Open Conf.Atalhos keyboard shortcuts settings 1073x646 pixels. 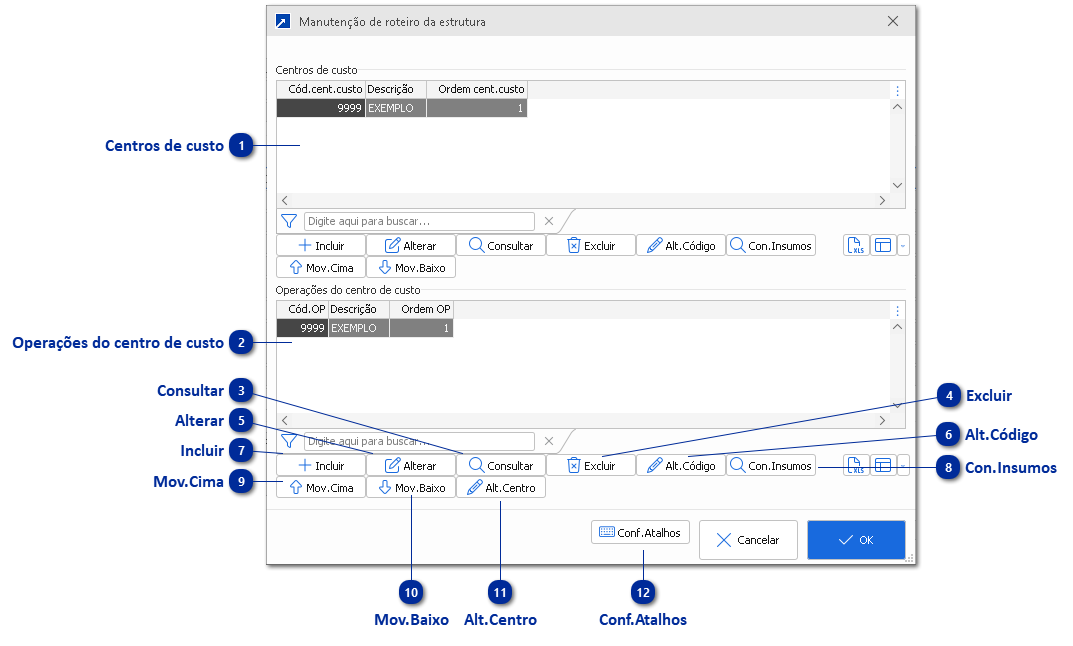tap(640, 533)
